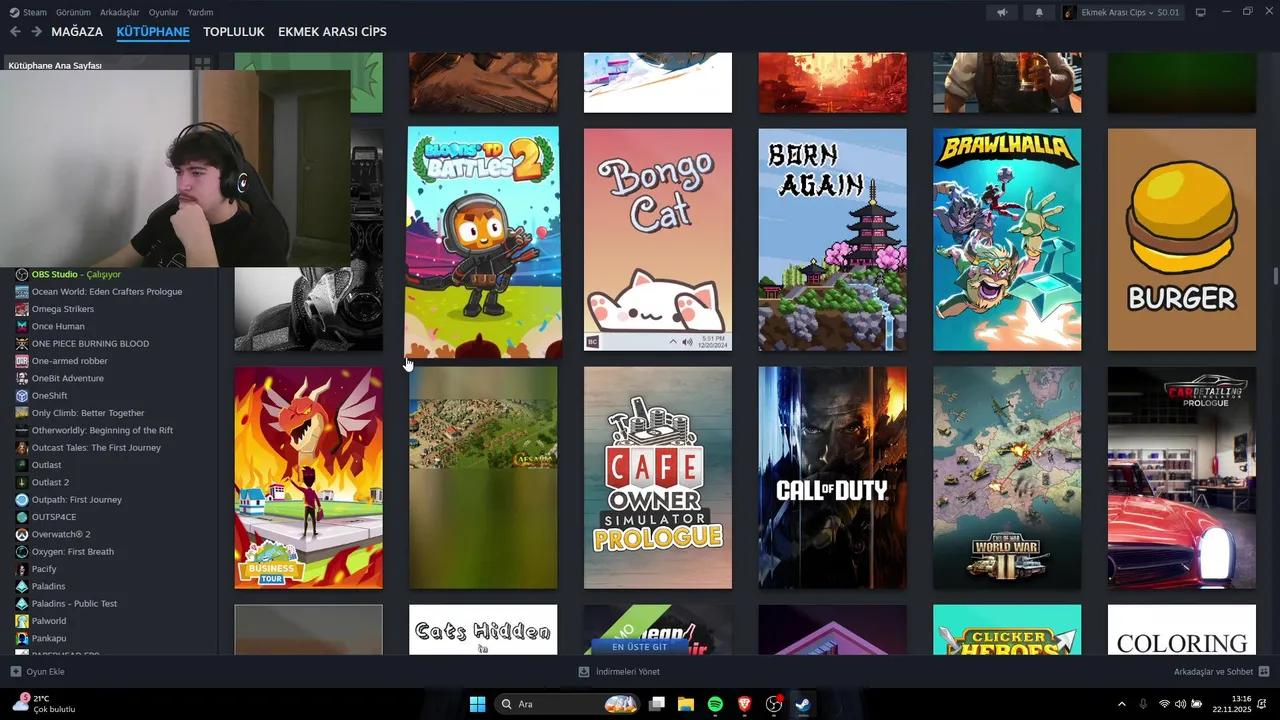The image size is (1280, 720).
Task: Open İndirmeleri Yönet downloads manager
Action: (619, 672)
